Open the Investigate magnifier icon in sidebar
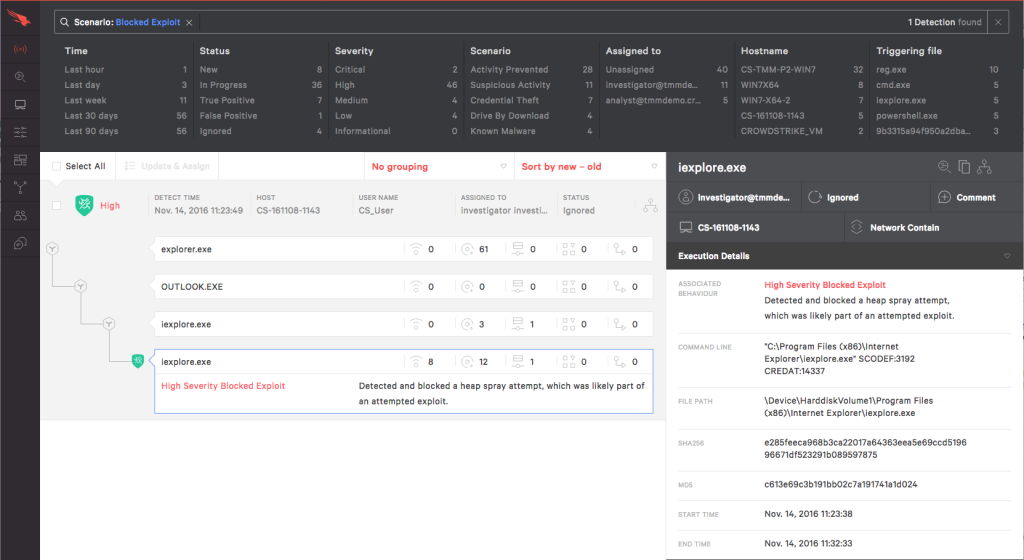 click(x=20, y=77)
